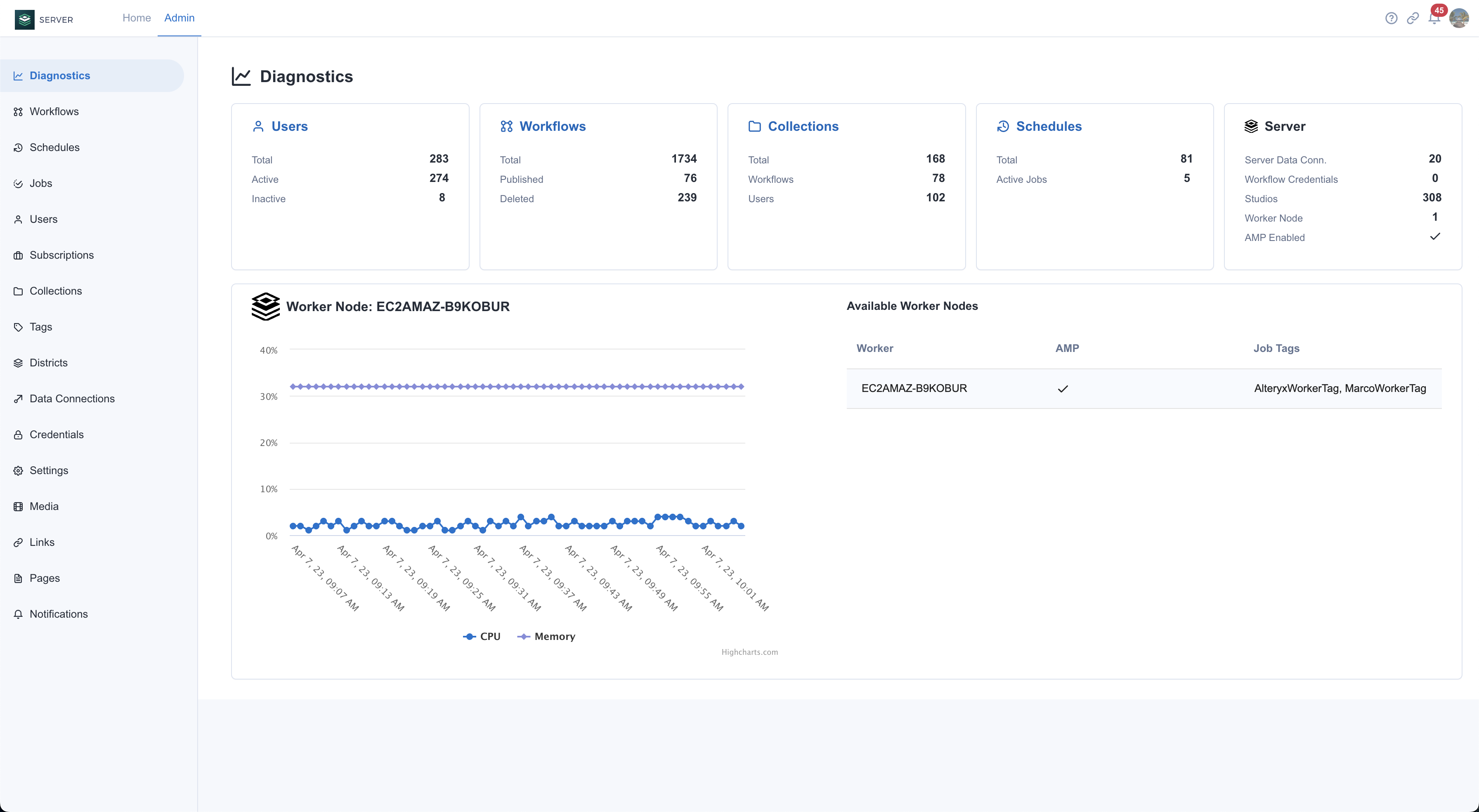The image size is (1479, 812).
Task: Visit the Highcharts.com credit link
Action: [749, 652]
